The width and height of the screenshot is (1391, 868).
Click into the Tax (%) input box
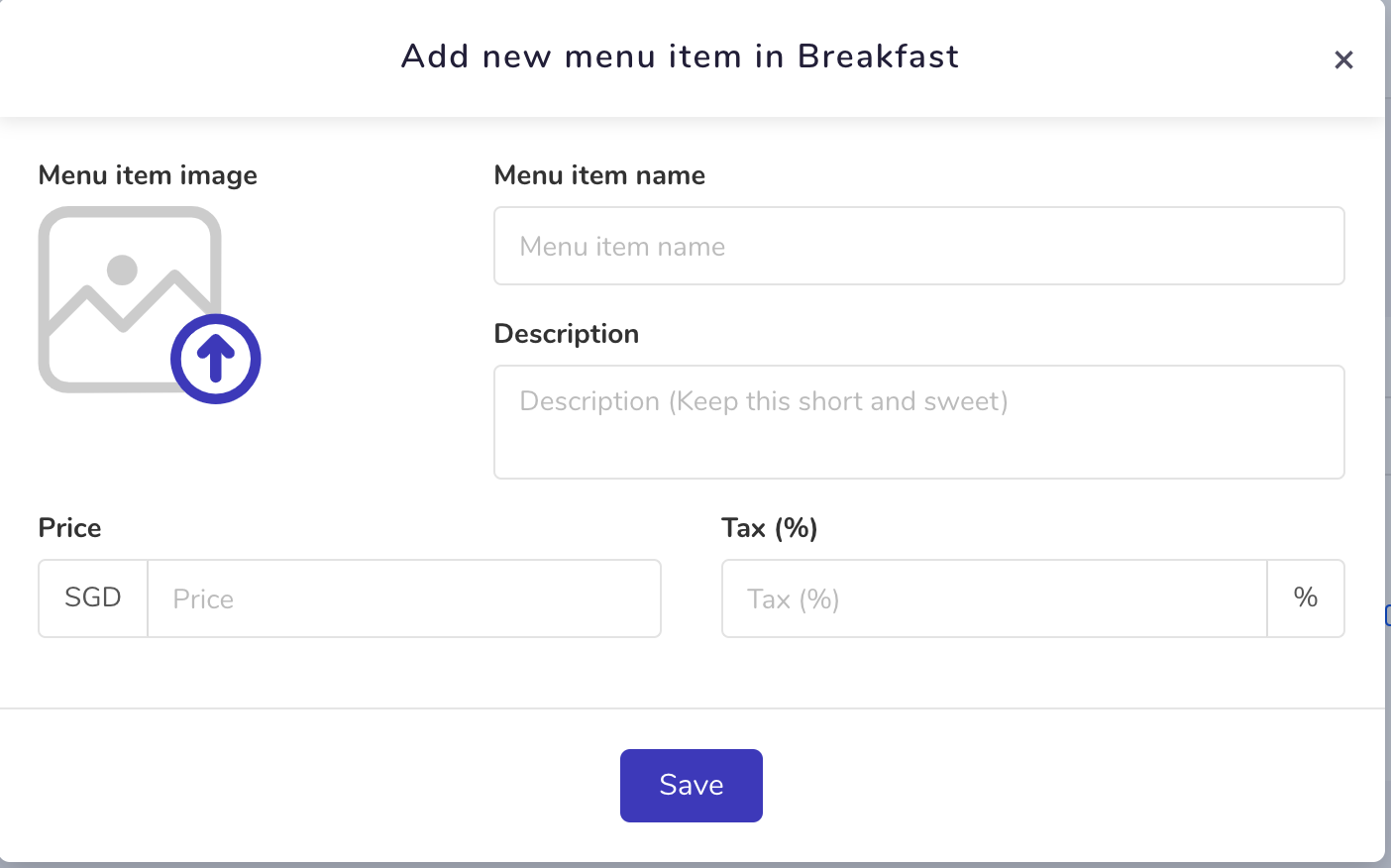click(x=995, y=598)
